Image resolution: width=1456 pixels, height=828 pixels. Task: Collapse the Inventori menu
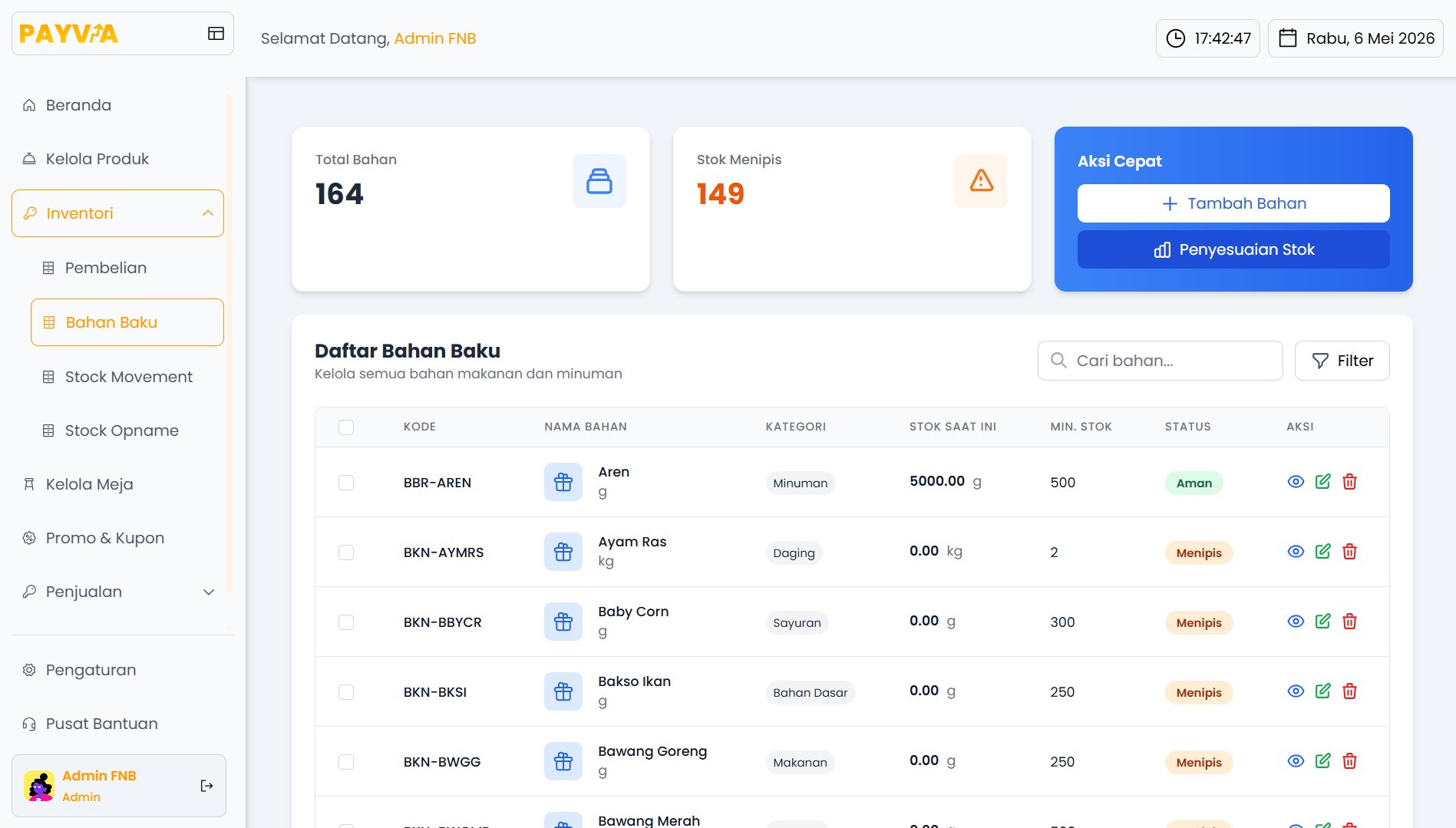click(x=117, y=213)
